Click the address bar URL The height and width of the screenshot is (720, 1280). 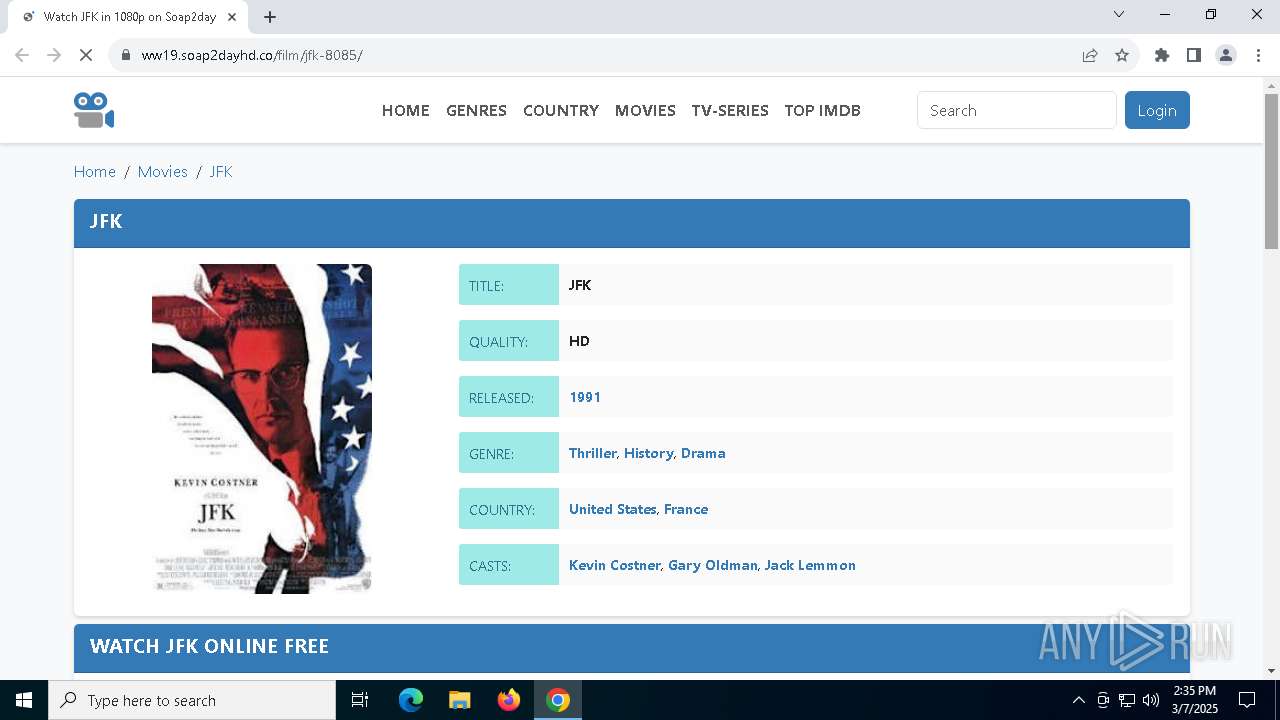(252, 55)
